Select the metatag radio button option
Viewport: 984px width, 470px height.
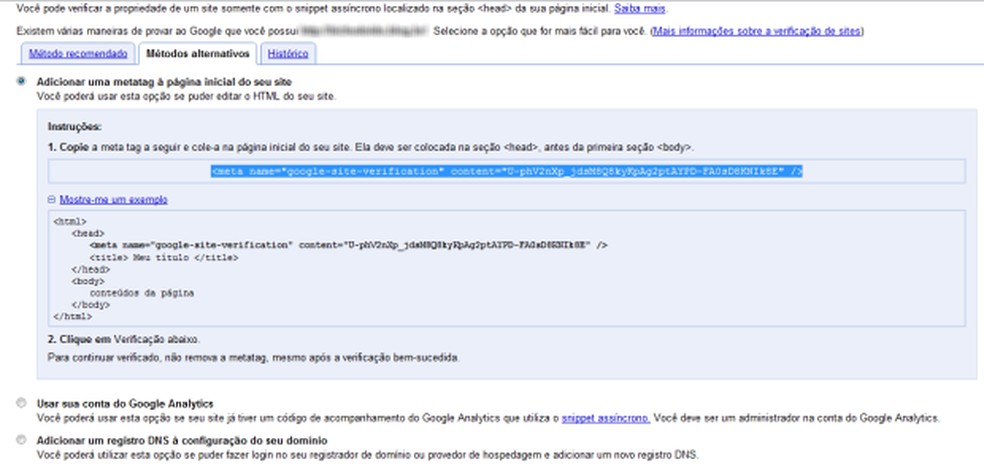point(22,81)
